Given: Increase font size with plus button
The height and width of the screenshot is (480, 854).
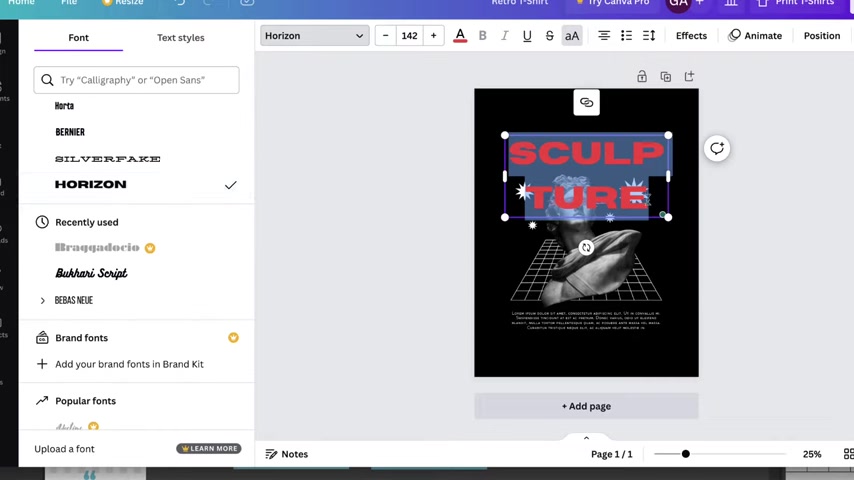Looking at the screenshot, I should point(434,36).
